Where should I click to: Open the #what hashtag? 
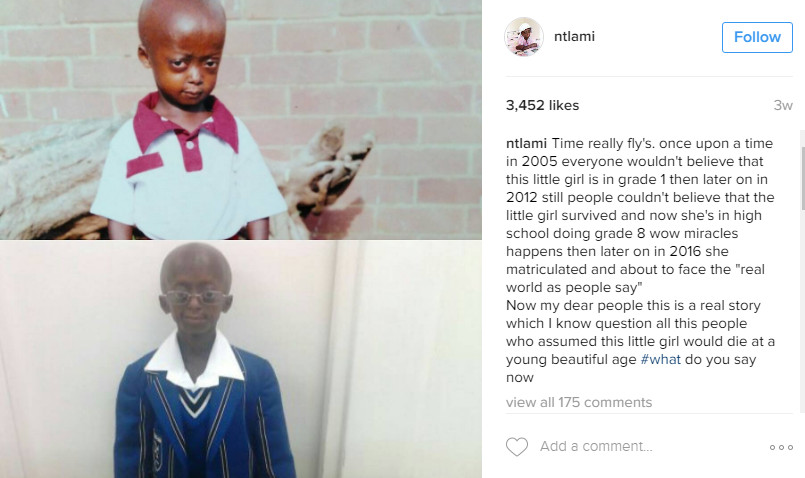point(660,359)
